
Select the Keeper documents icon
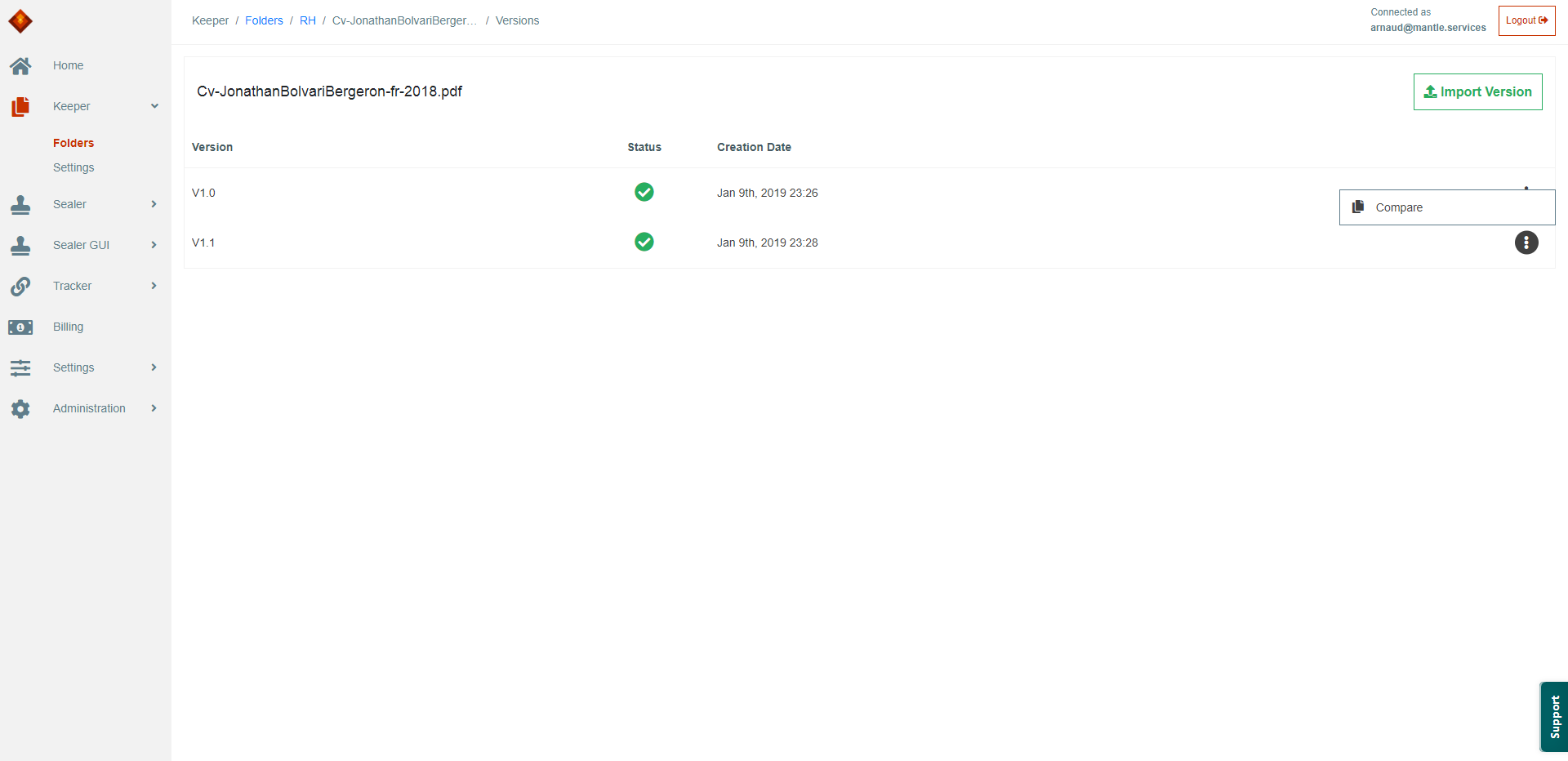(x=20, y=106)
